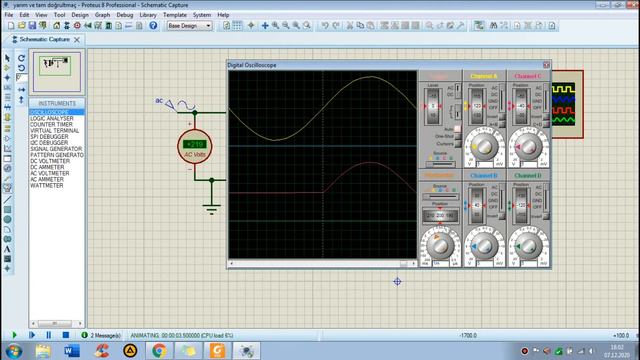Create a new project from the toolbar
This screenshot has height=360, width=640.
pyautogui.click(x=11, y=26)
